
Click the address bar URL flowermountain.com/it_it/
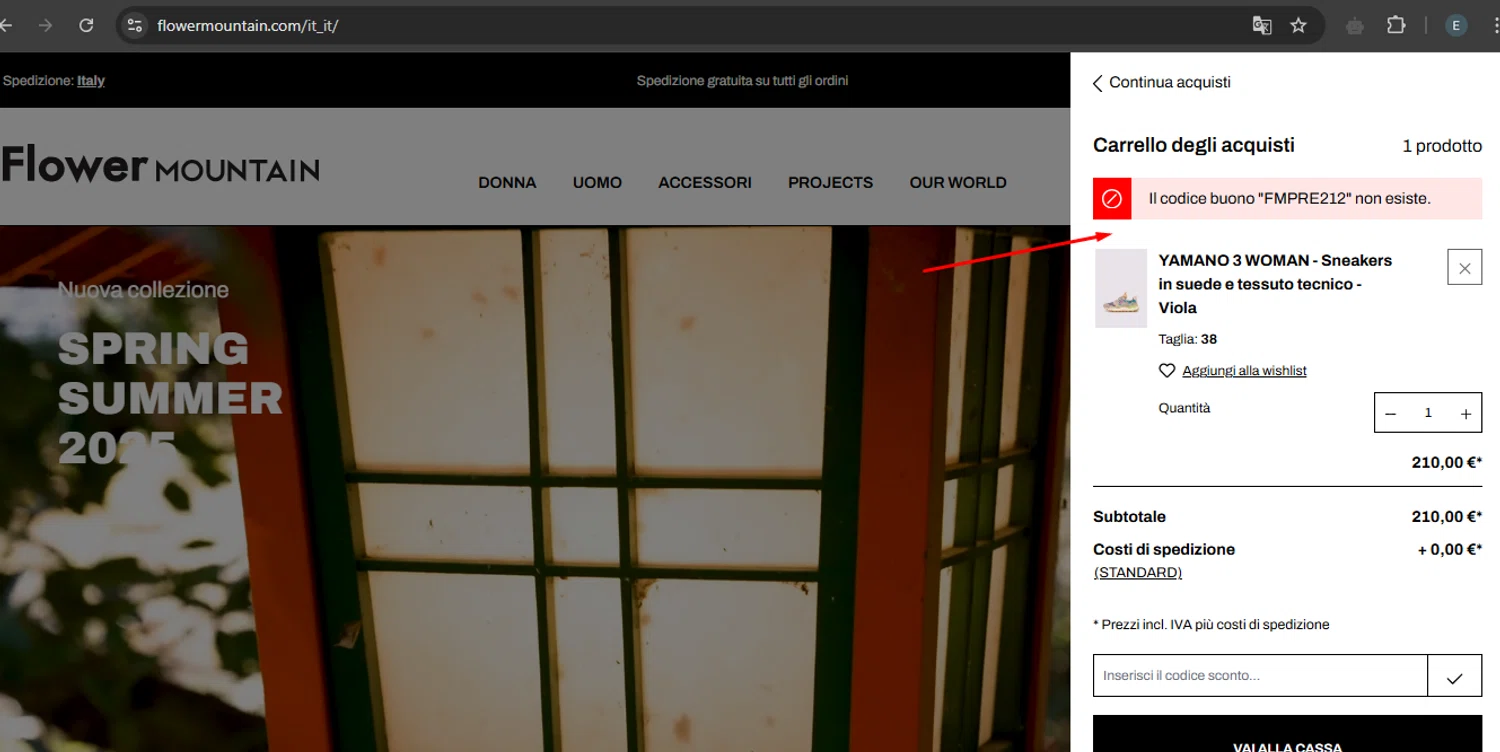pyautogui.click(x=247, y=25)
